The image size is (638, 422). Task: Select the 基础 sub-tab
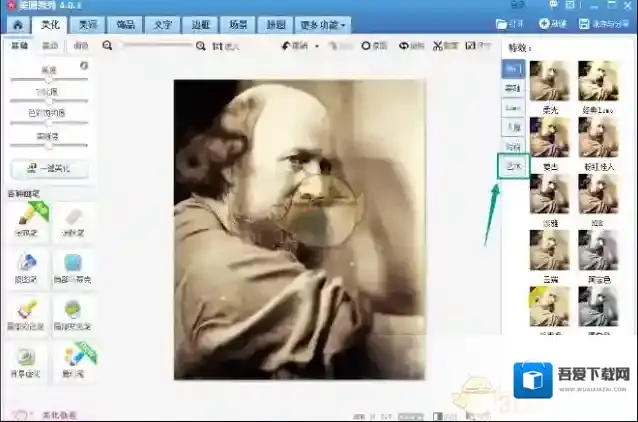coord(20,46)
